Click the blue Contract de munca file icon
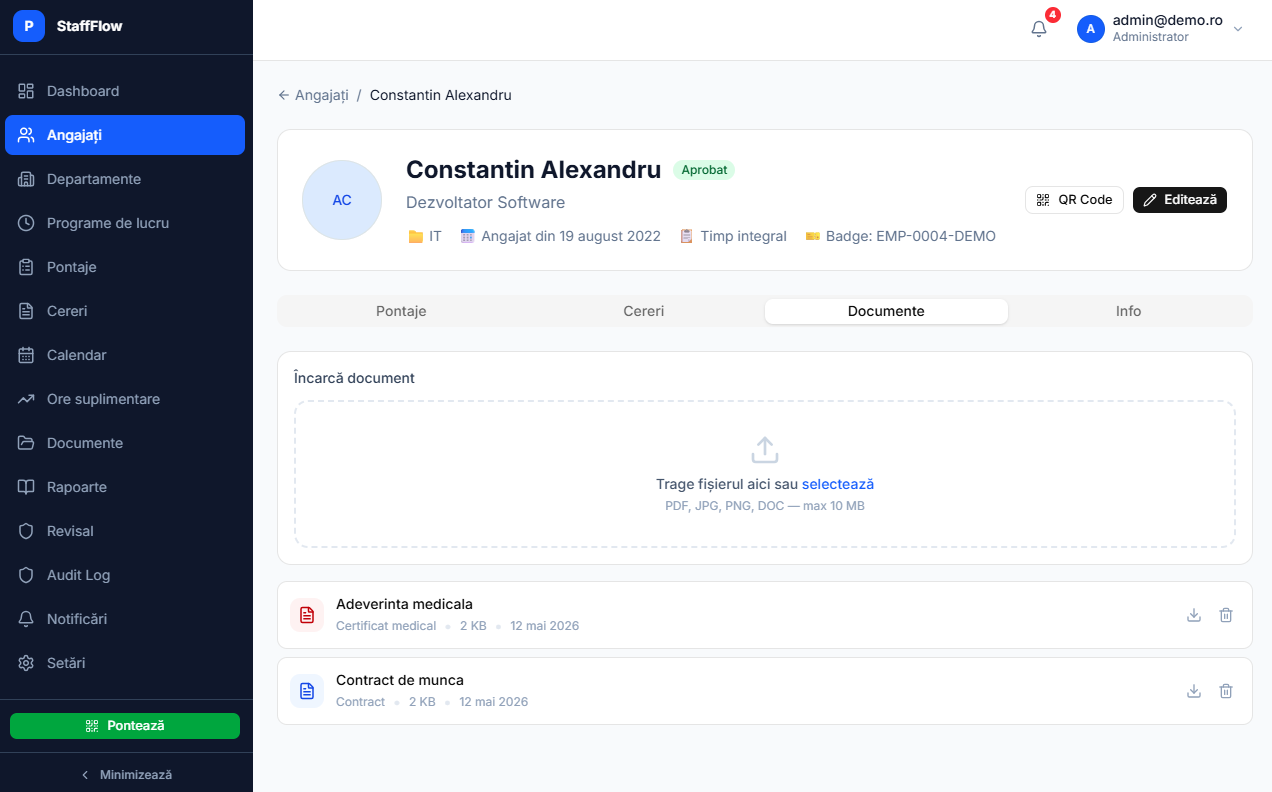This screenshot has width=1272, height=792. 307,691
